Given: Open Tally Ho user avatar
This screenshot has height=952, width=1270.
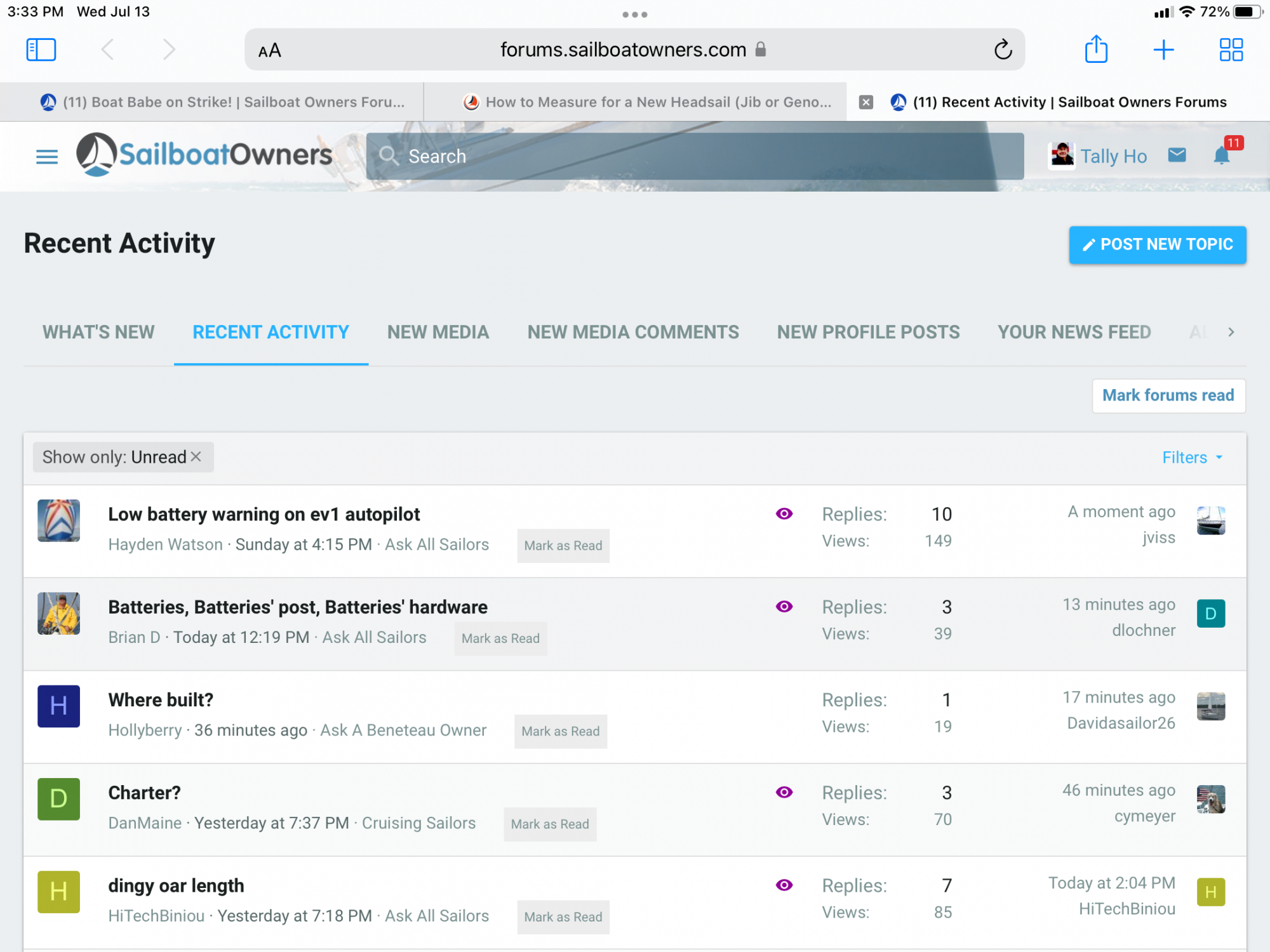Looking at the screenshot, I should coord(1062,155).
